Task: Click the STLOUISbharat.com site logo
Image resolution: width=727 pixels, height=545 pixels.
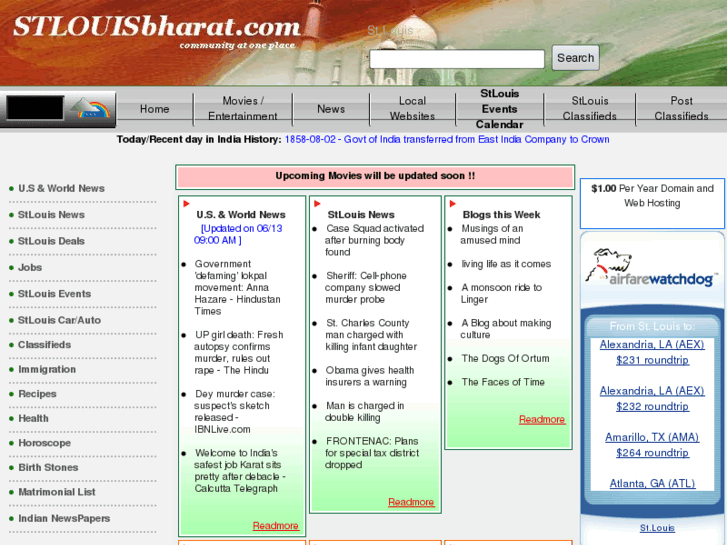Action: tap(158, 30)
